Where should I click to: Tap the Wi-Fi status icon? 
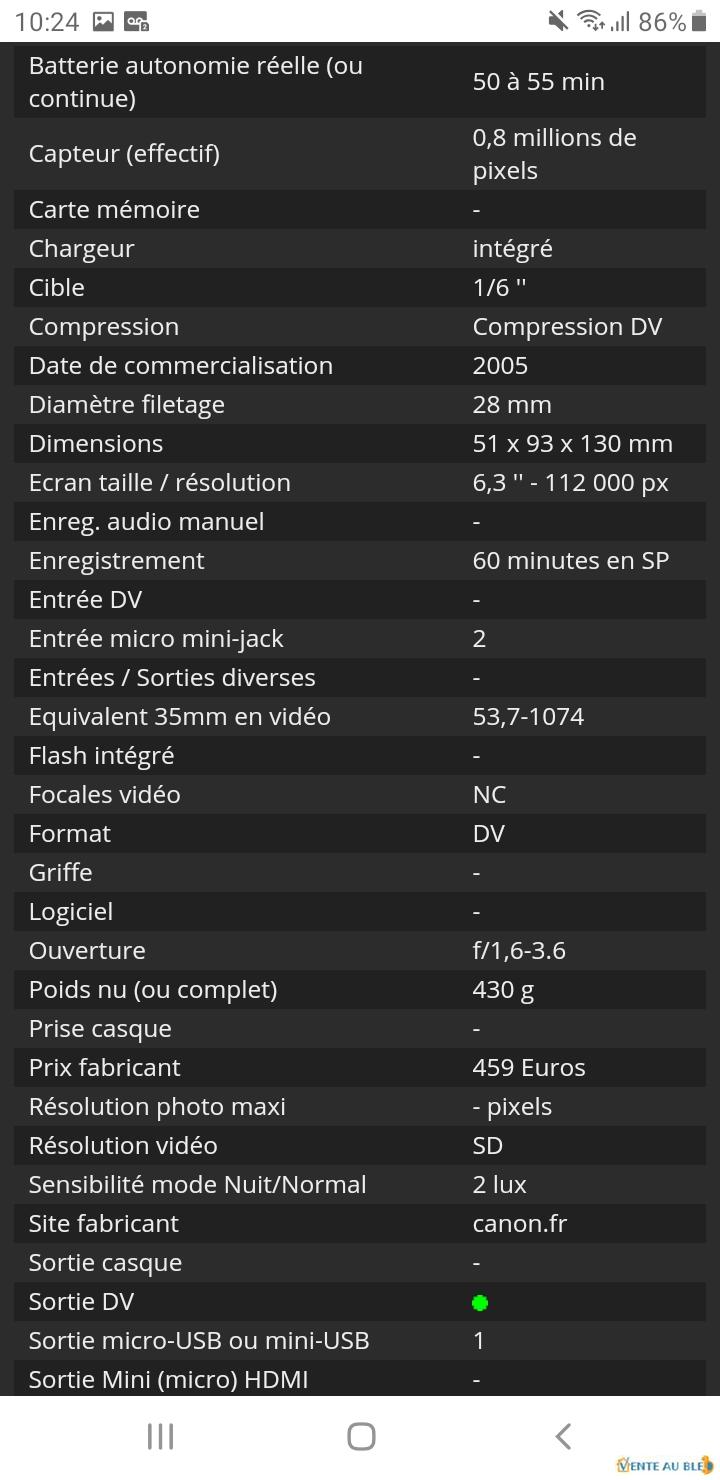pos(591,21)
